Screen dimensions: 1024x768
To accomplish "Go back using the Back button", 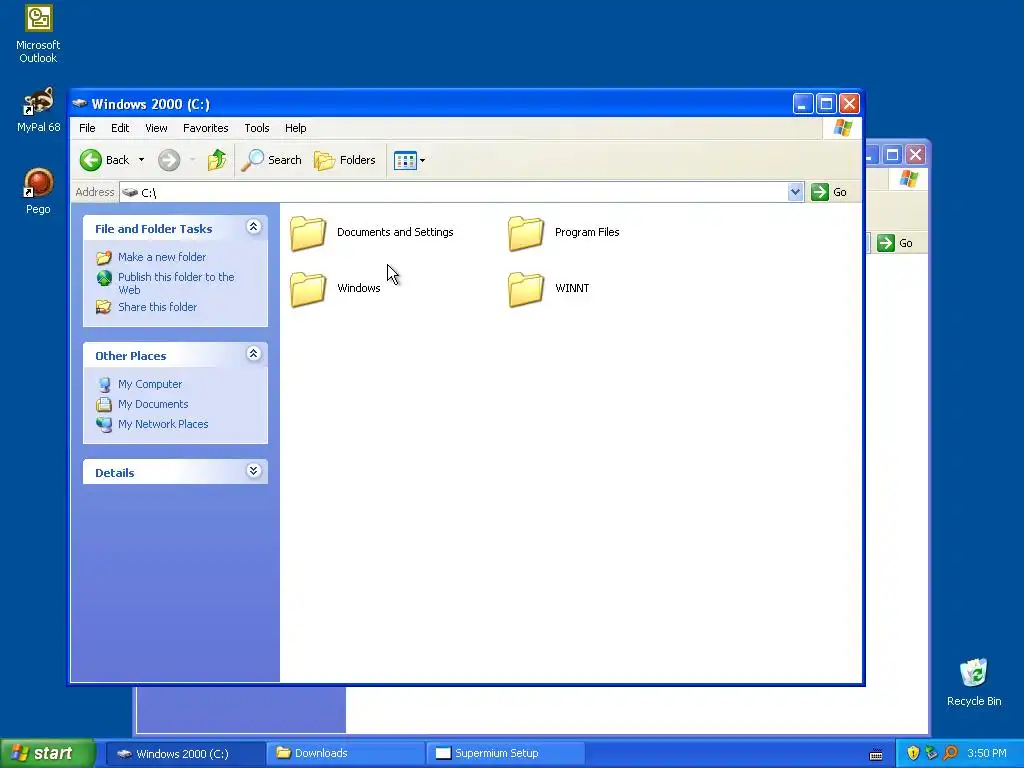I will click(104, 160).
